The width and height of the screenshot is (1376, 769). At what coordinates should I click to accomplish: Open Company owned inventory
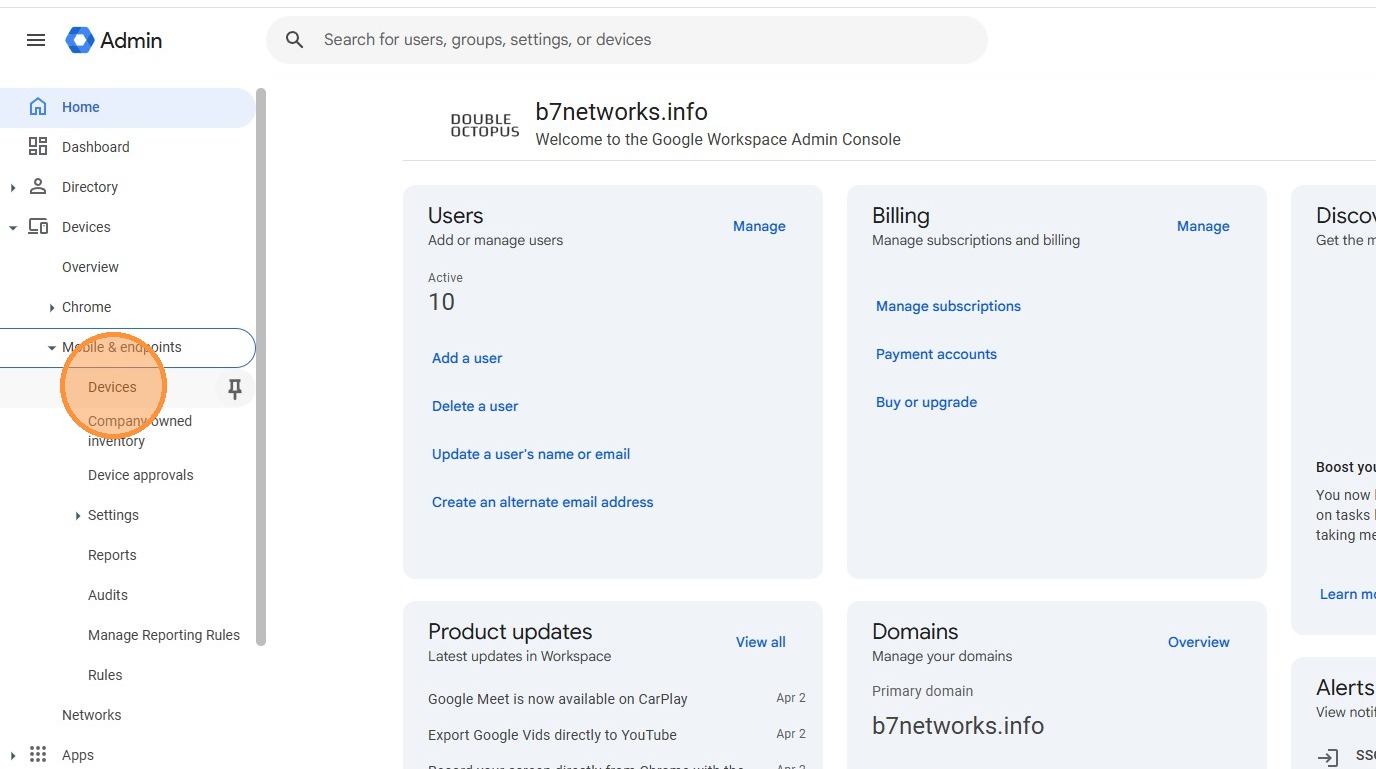coord(140,431)
